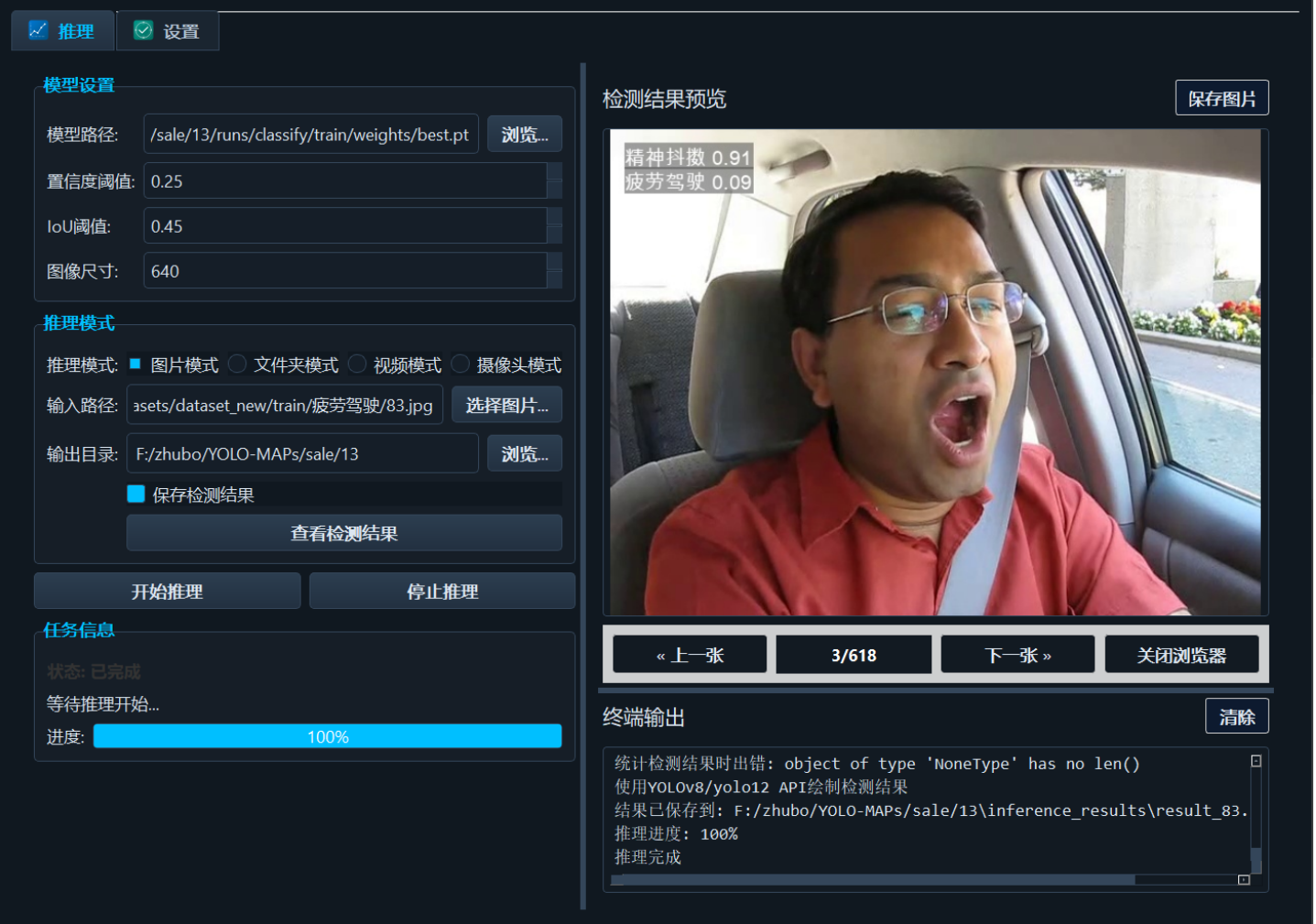Viewport: 1316px width, 924px height.
Task: Decrease the IoU阈值 value with down stepper
Action: [x=554, y=234]
